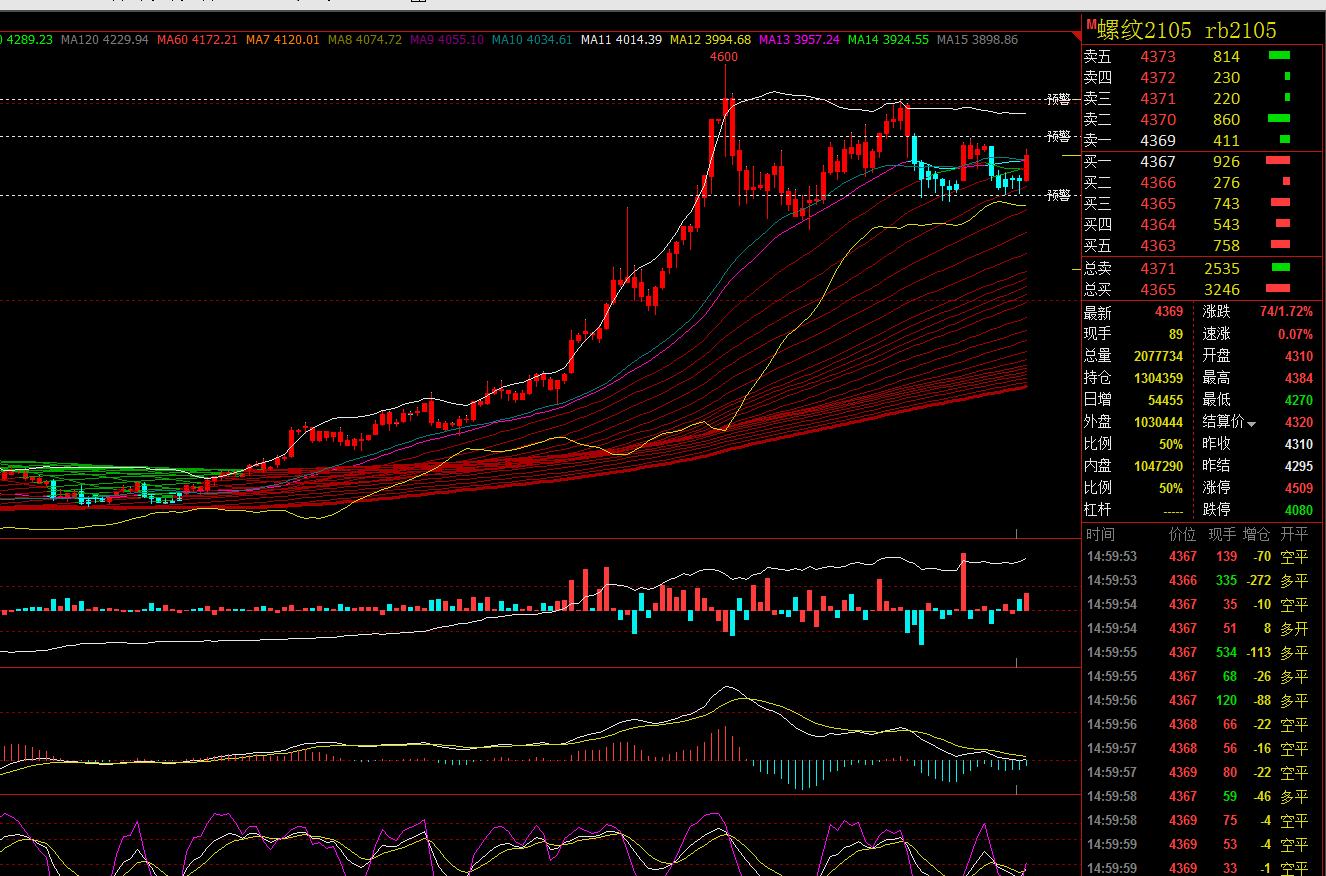Click the 螺纹2105 rb2105 contract title
The image size is (1326, 876).
pyautogui.click(x=1186, y=30)
